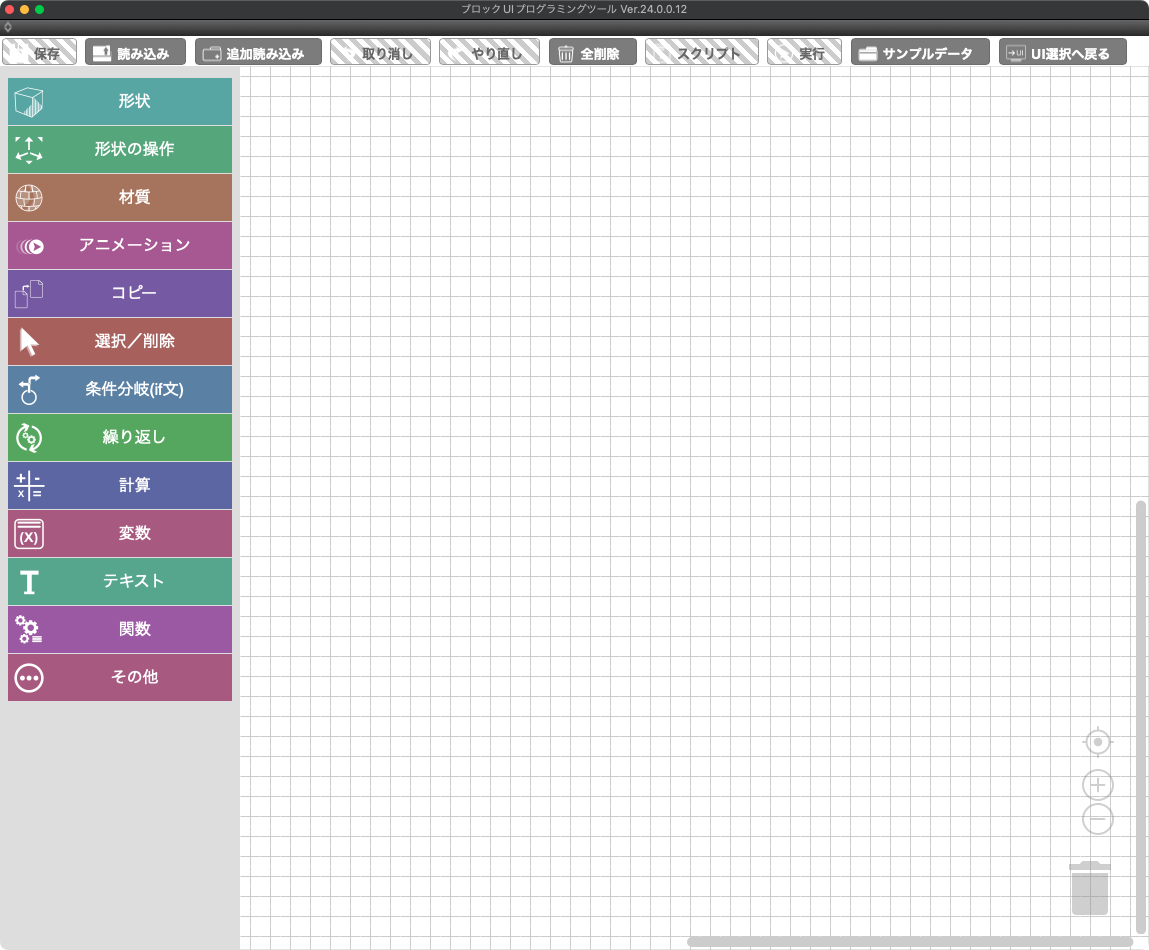Viewport: 1149px width, 950px height.
Task: Open the その他 (other) category
Action: (x=120, y=677)
